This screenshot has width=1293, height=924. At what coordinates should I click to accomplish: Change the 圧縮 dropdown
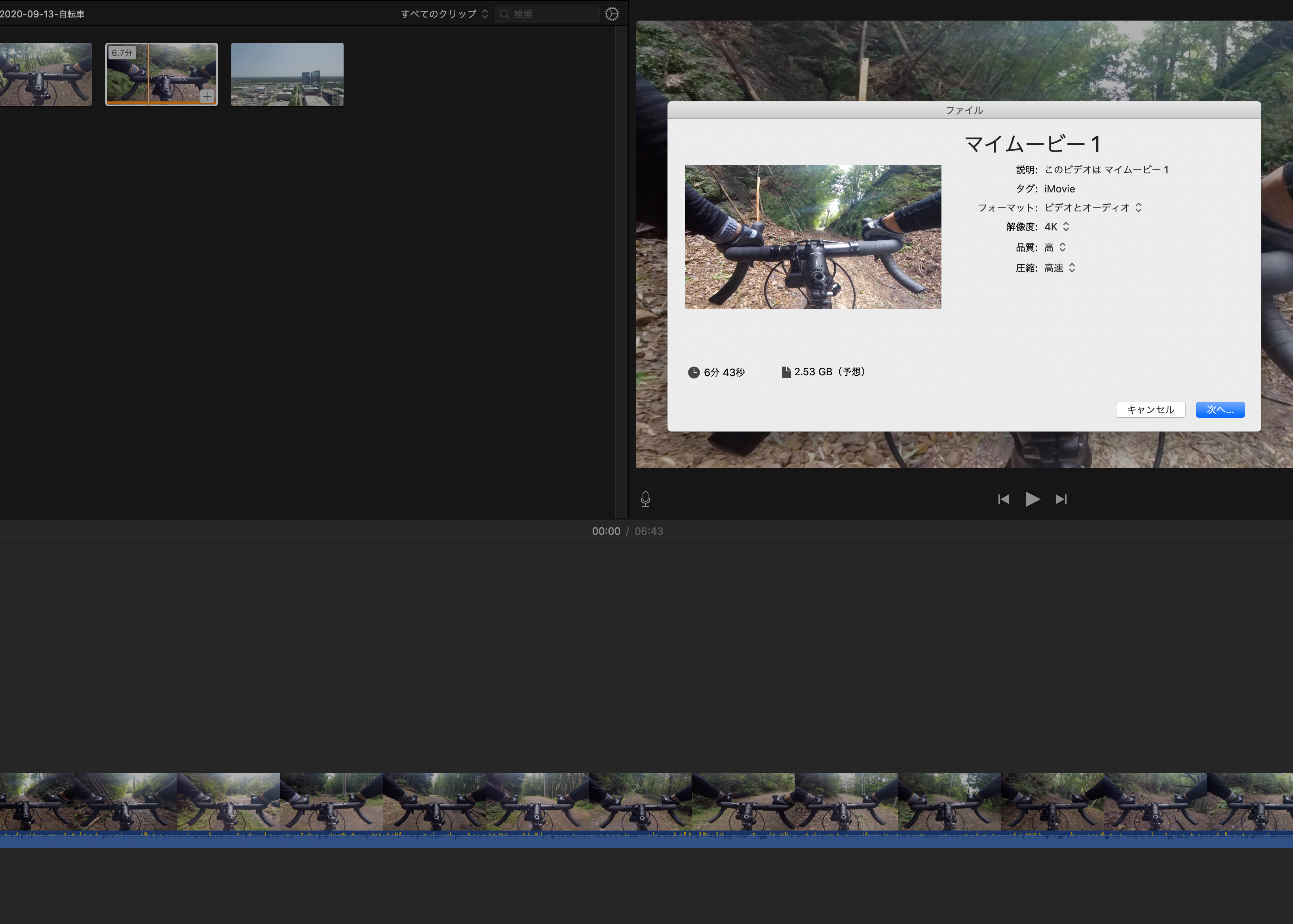click(x=1060, y=267)
